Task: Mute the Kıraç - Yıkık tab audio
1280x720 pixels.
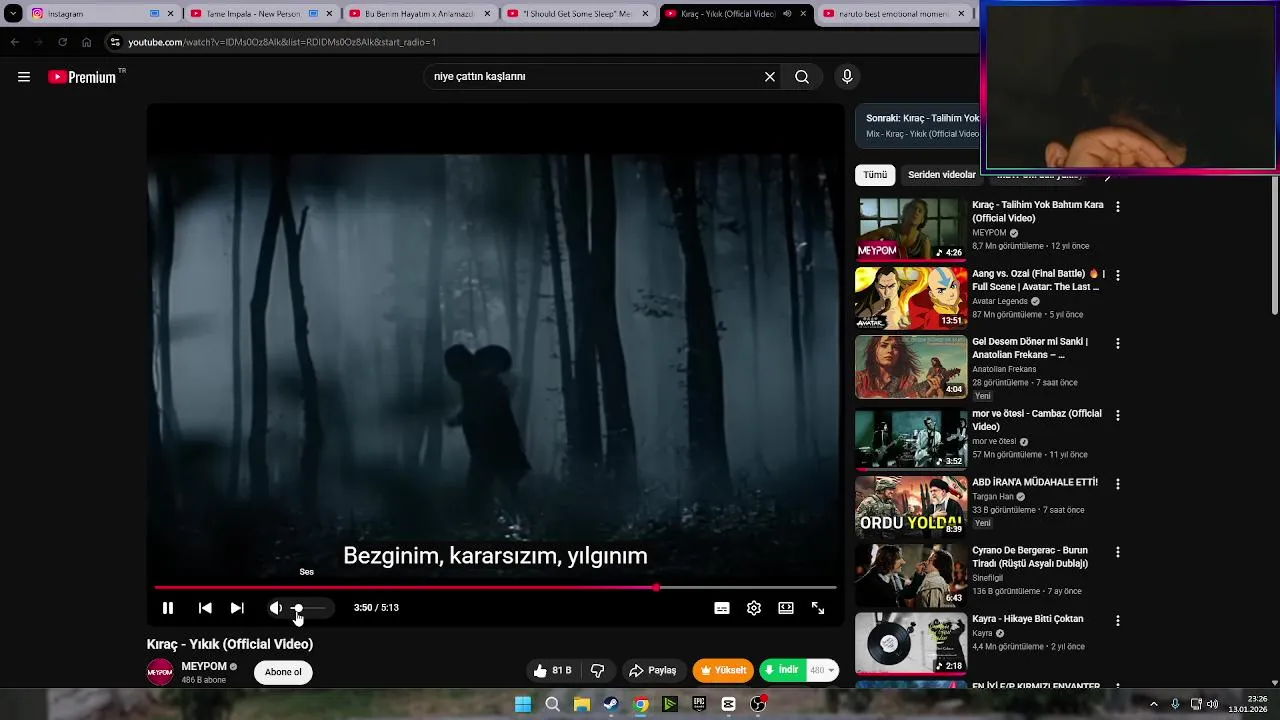Action: [x=787, y=14]
